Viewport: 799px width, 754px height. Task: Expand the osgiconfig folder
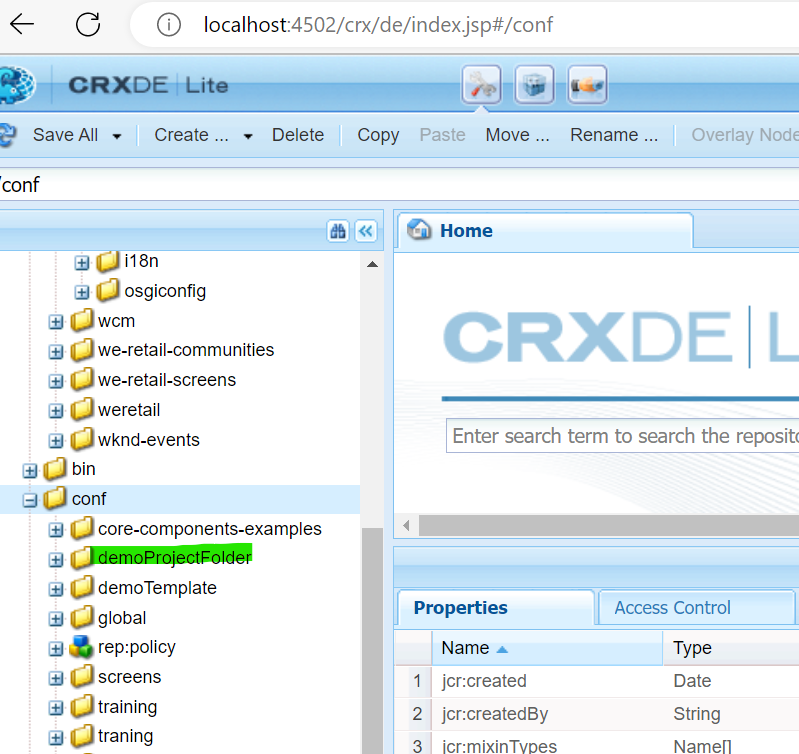click(x=82, y=292)
